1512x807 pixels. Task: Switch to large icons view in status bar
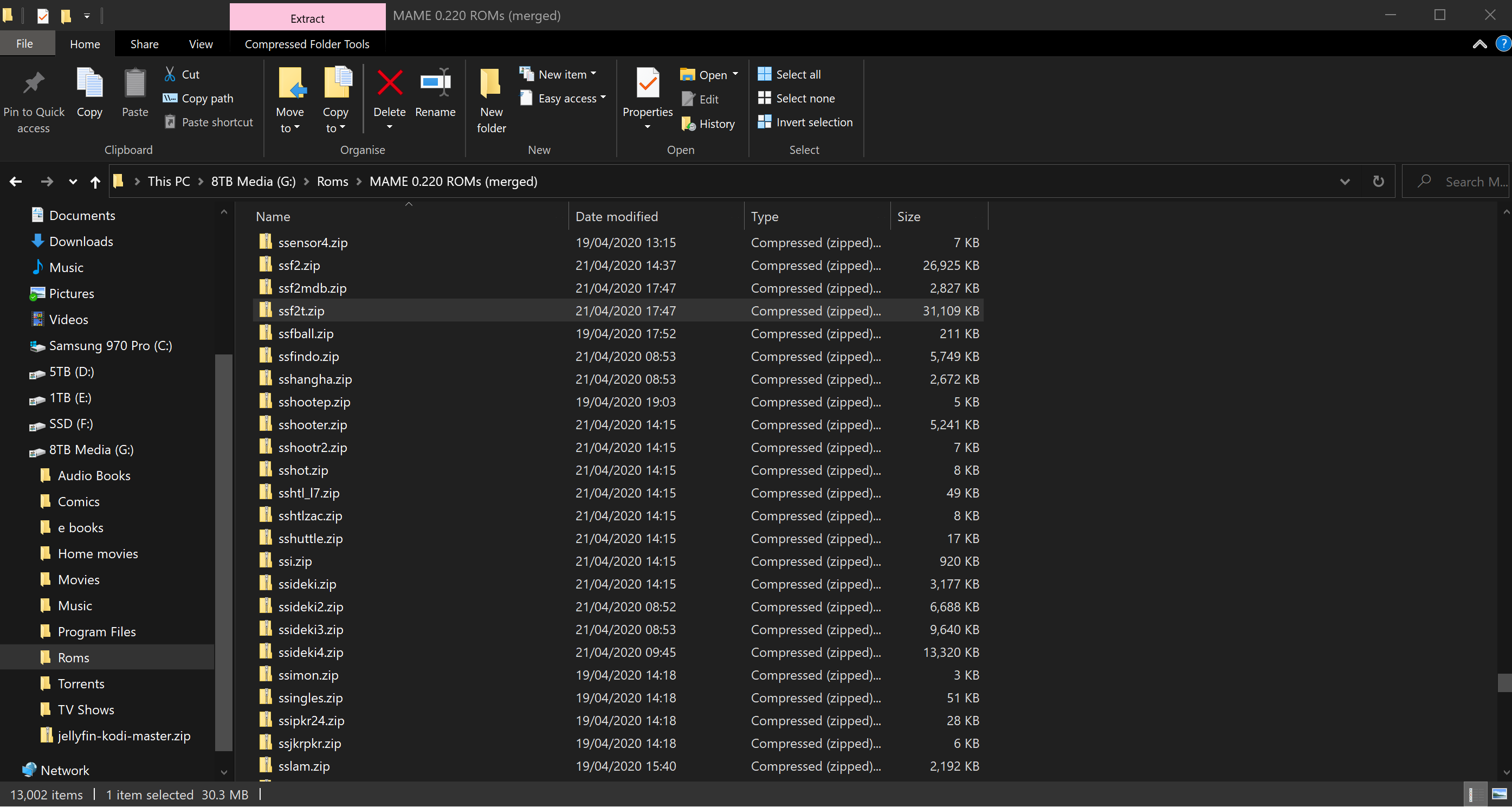click(1499, 795)
